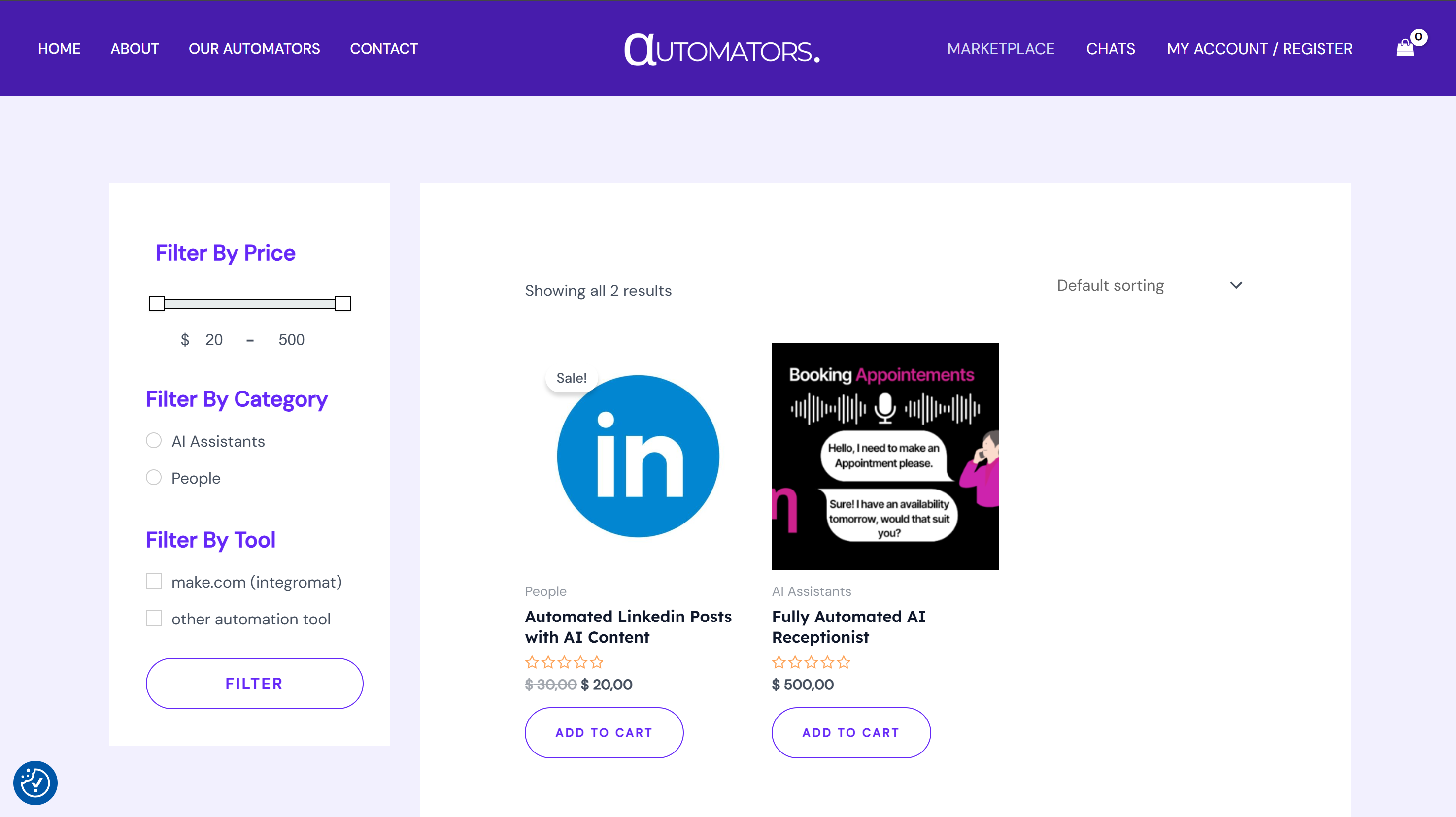Click the Sale! badge
This screenshot has width=1456, height=817.
571,378
